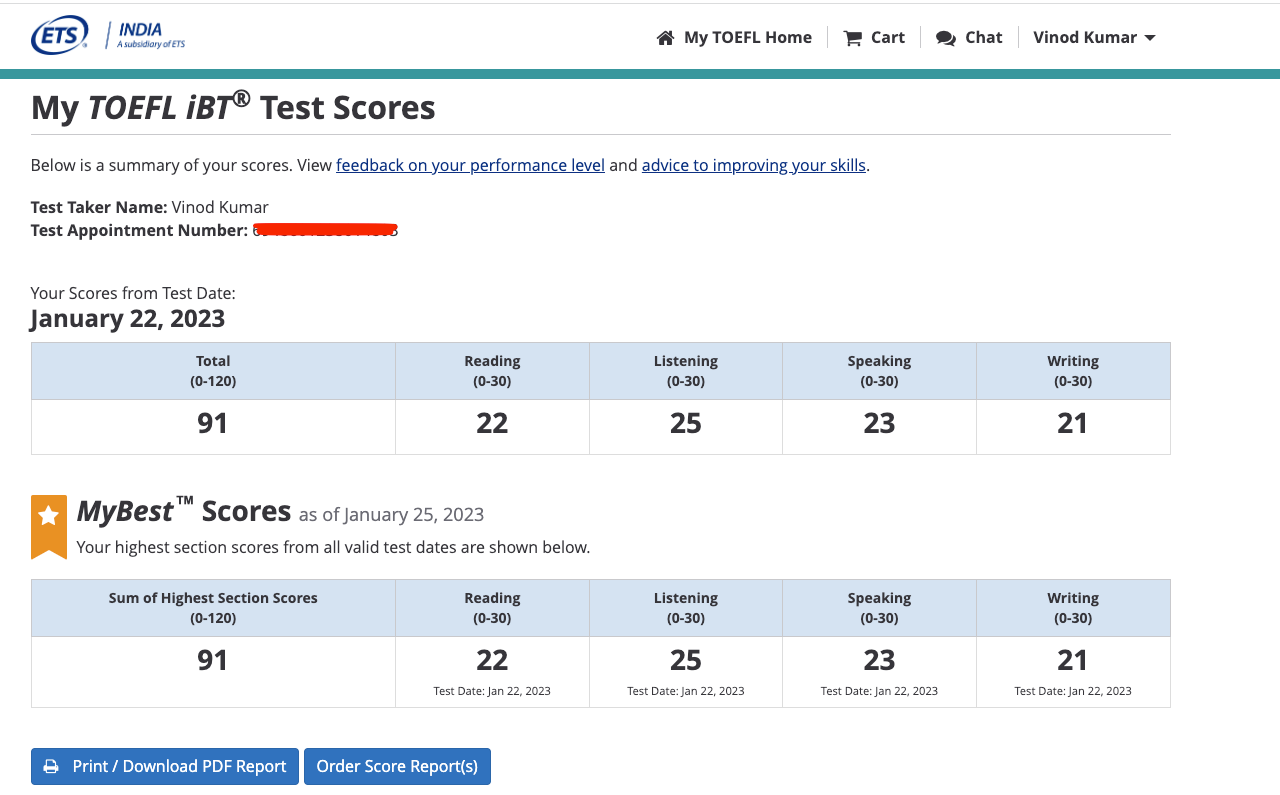
Task: Follow the advice to improving your skills link
Action: [753, 164]
